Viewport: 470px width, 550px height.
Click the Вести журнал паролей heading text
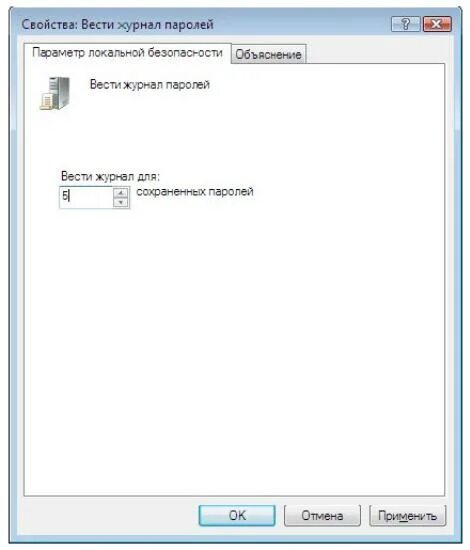click(150, 85)
